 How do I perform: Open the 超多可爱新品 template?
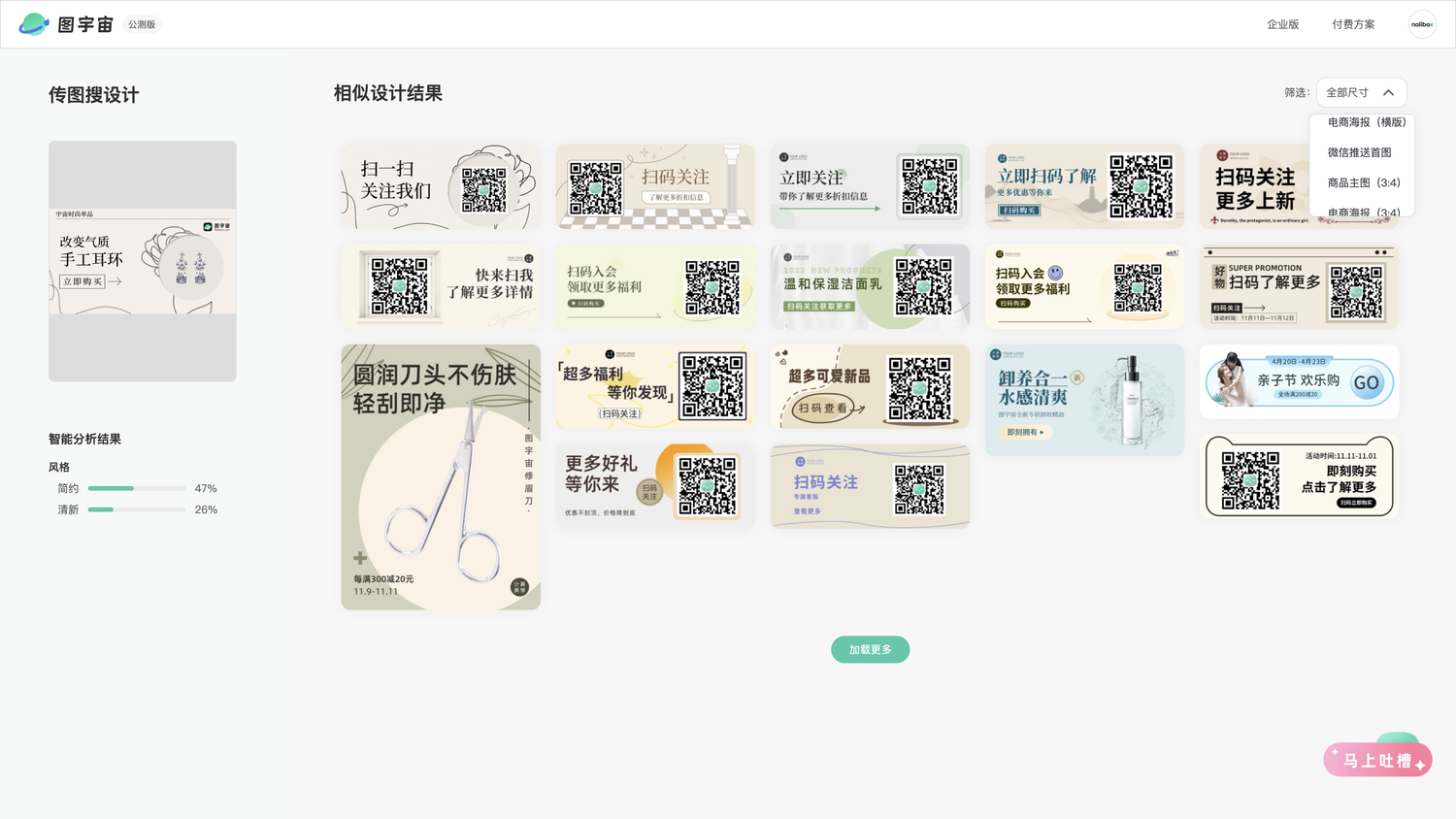tap(870, 386)
